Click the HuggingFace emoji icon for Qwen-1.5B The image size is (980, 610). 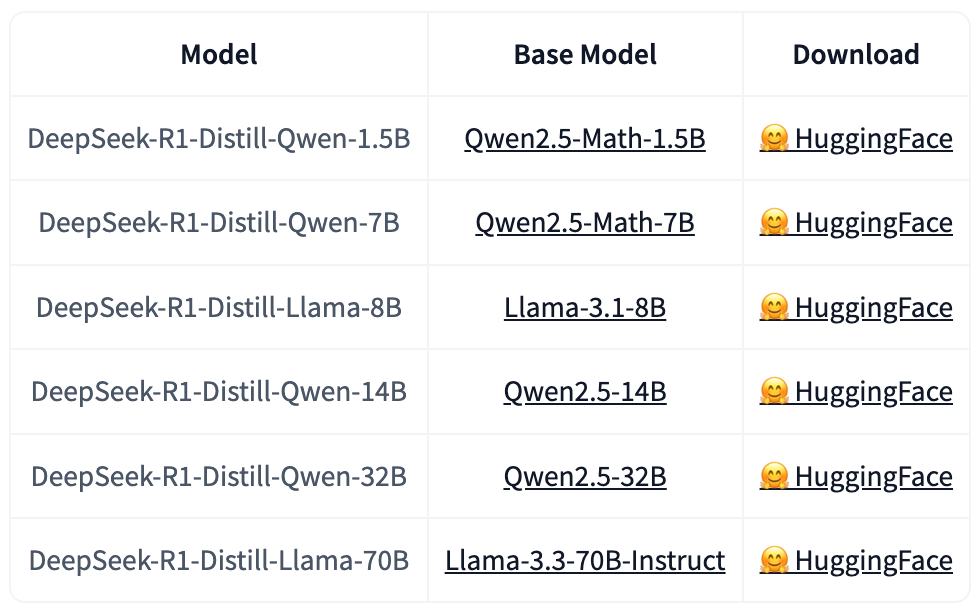pyautogui.click(x=775, y=138)
